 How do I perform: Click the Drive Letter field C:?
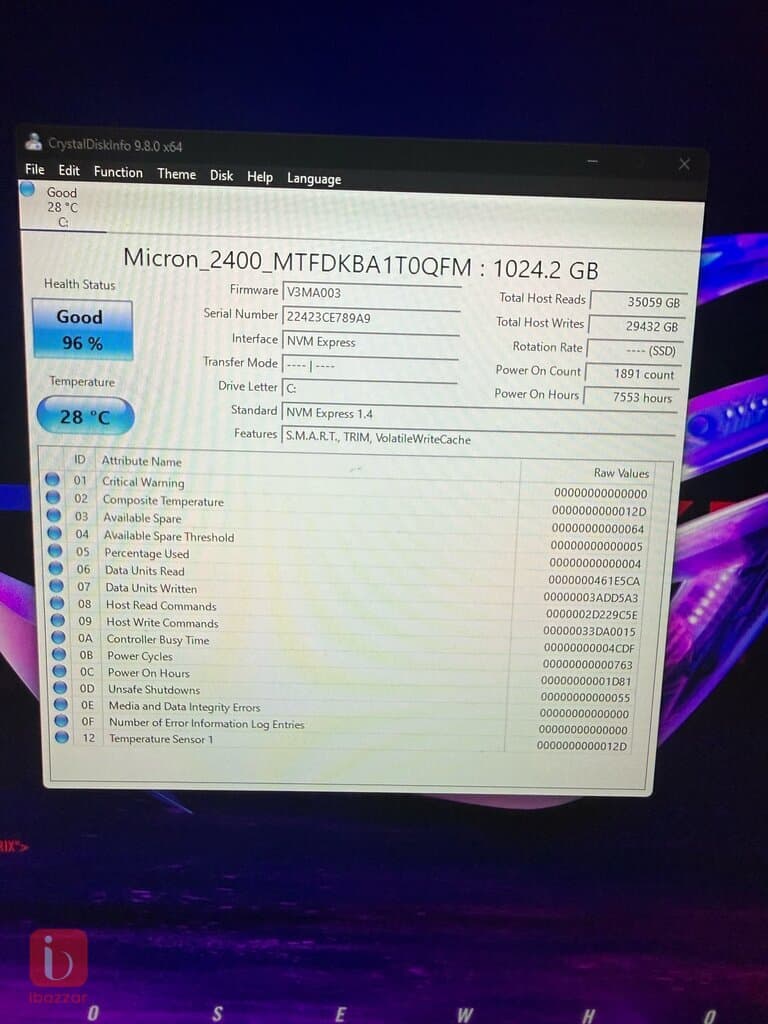coord(370,389)
